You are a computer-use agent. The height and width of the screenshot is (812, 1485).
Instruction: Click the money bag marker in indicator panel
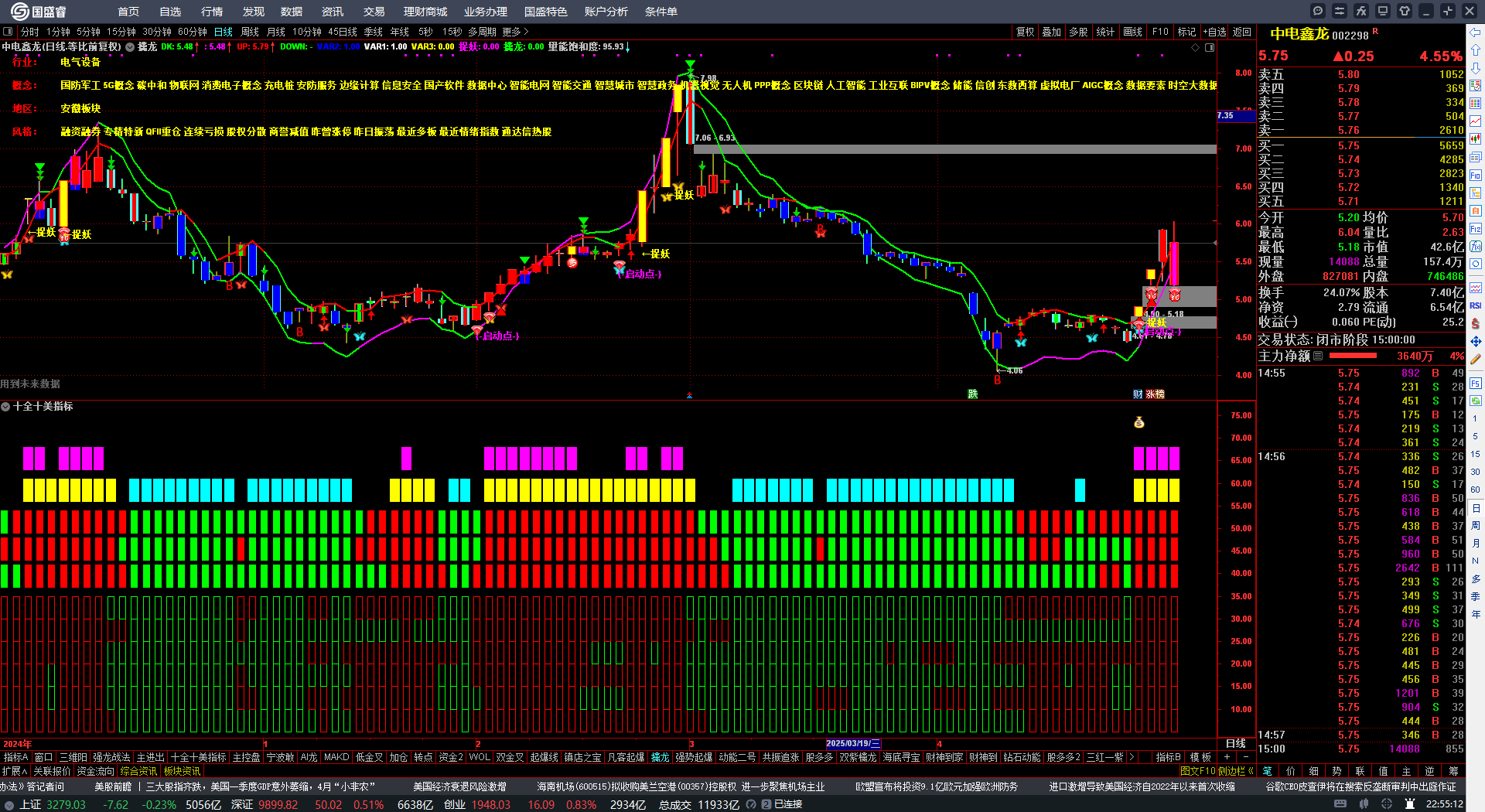[x=1138, y=422]
